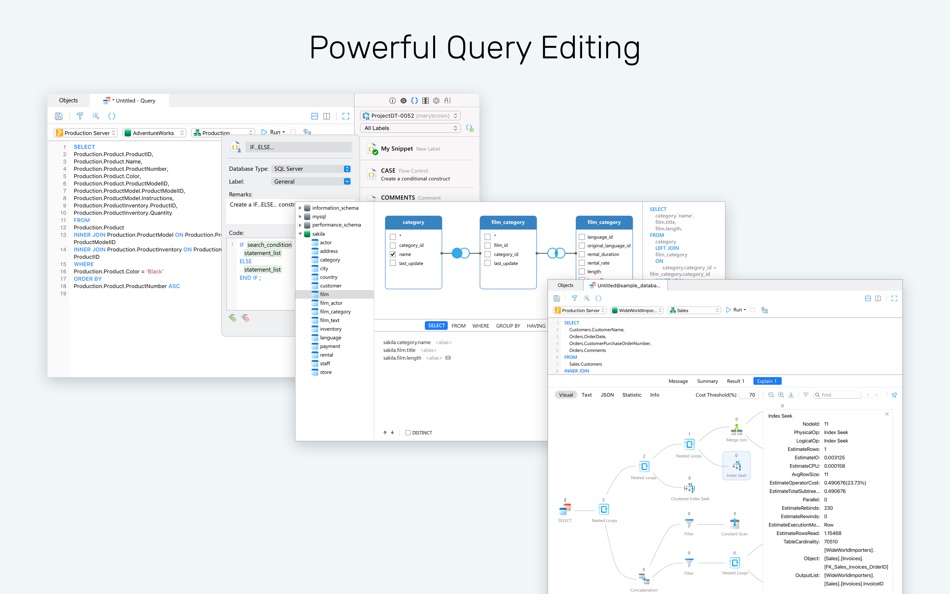The width and height of the screenshot is (950, 594).
Task: Open code snippet braces icon in AdventureWorks query toolbar
Action: pyautogui.click(x=111, y=116)
